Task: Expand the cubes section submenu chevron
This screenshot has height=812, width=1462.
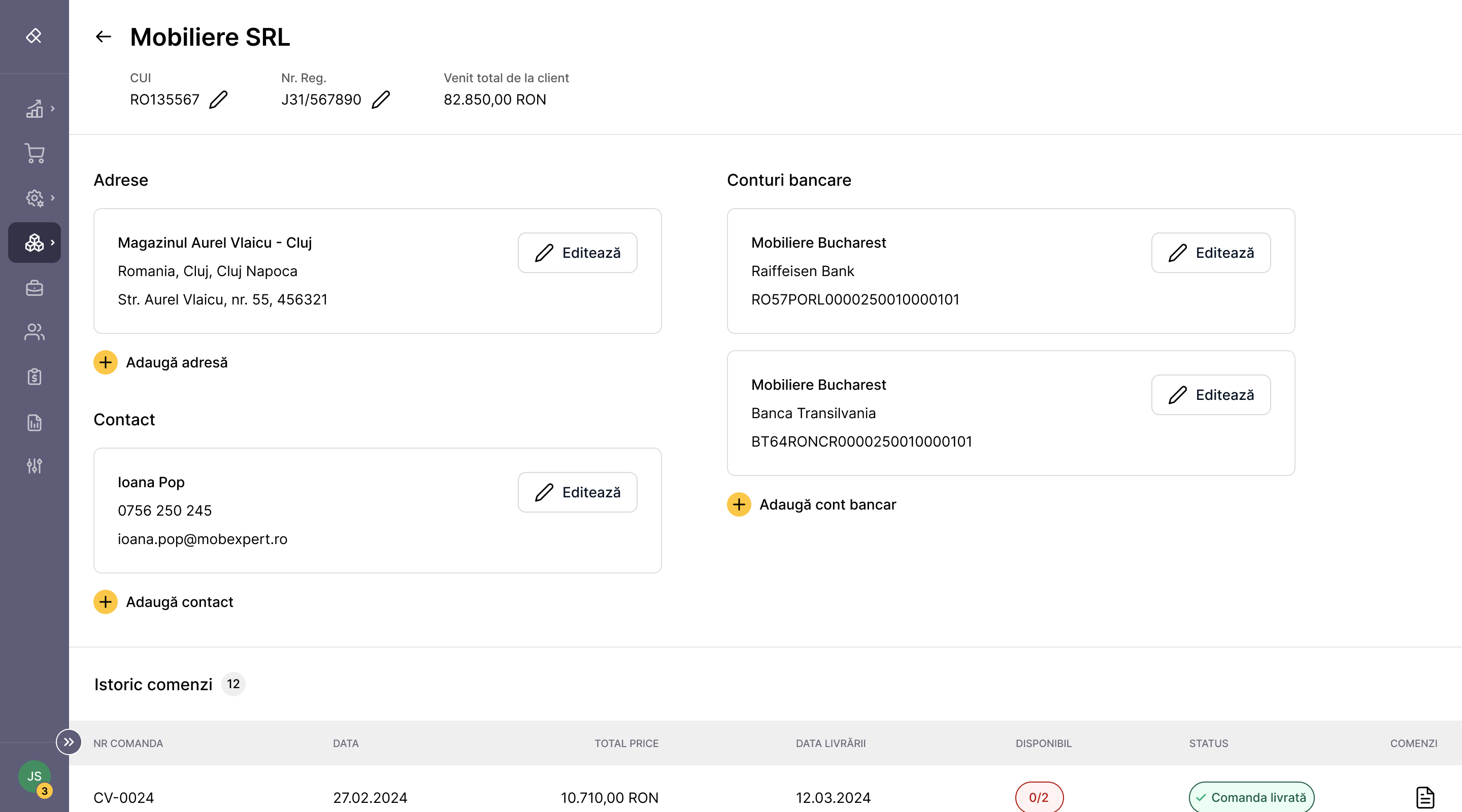Action: pos(53,242)
